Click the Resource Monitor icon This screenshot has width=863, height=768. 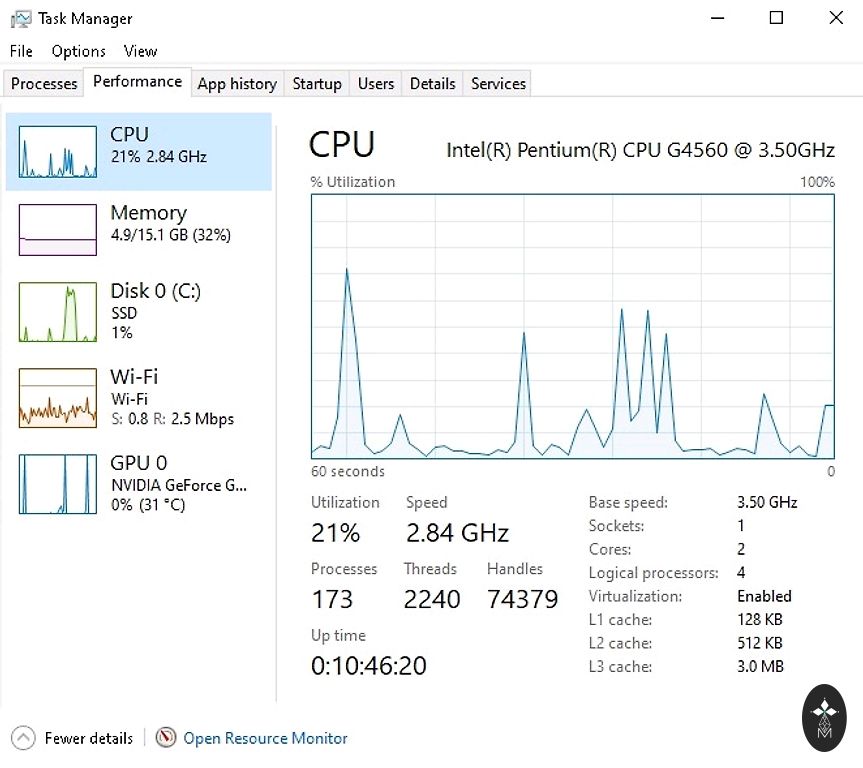point(166,738)
